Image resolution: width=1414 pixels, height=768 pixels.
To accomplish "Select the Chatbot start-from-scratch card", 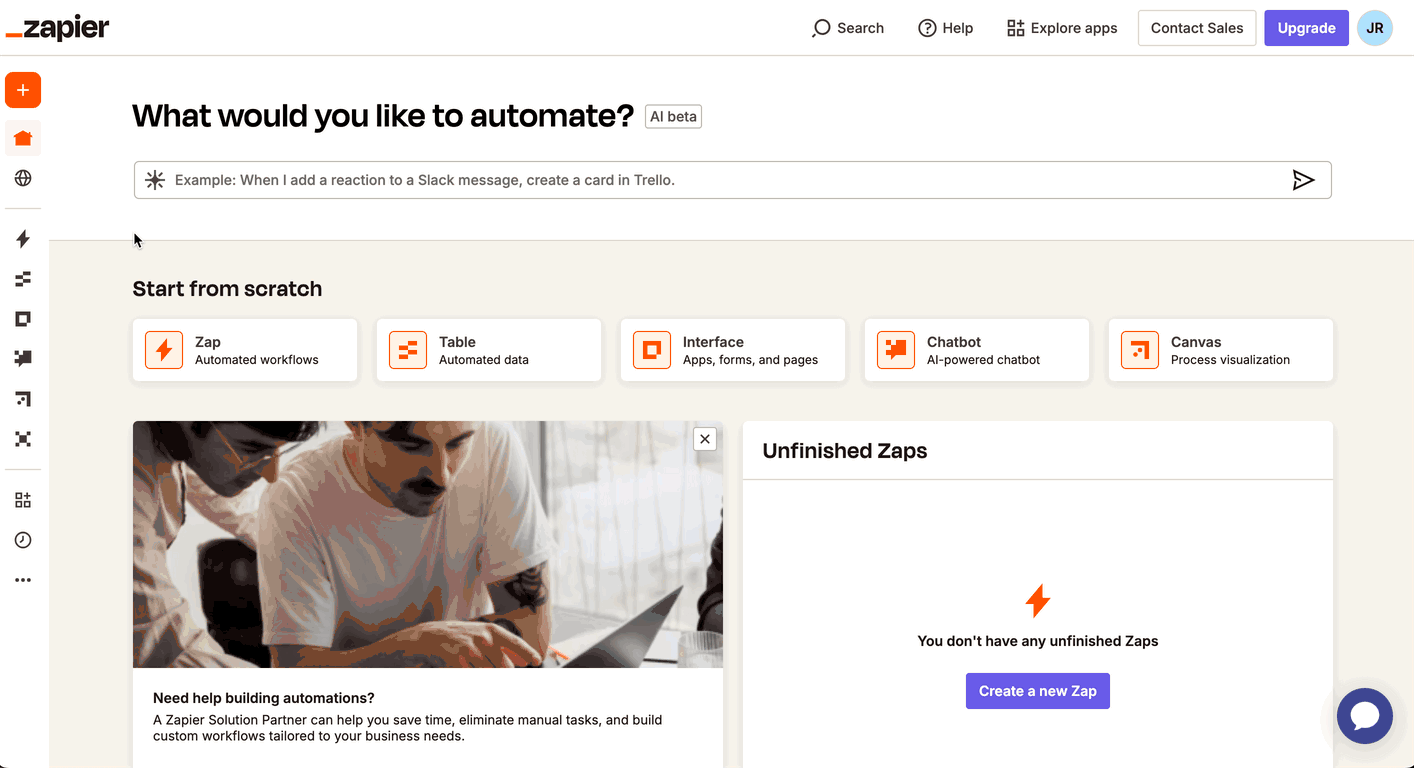I will coord(976,350).
